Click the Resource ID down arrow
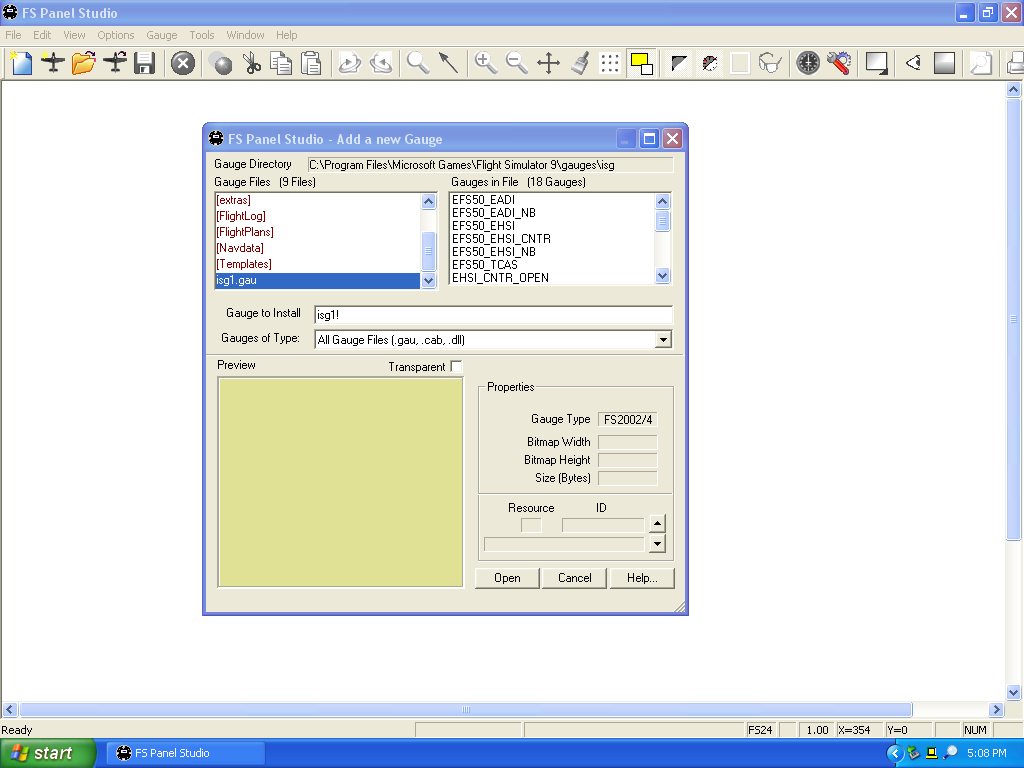1024x768 pixels. click(658, 543)
